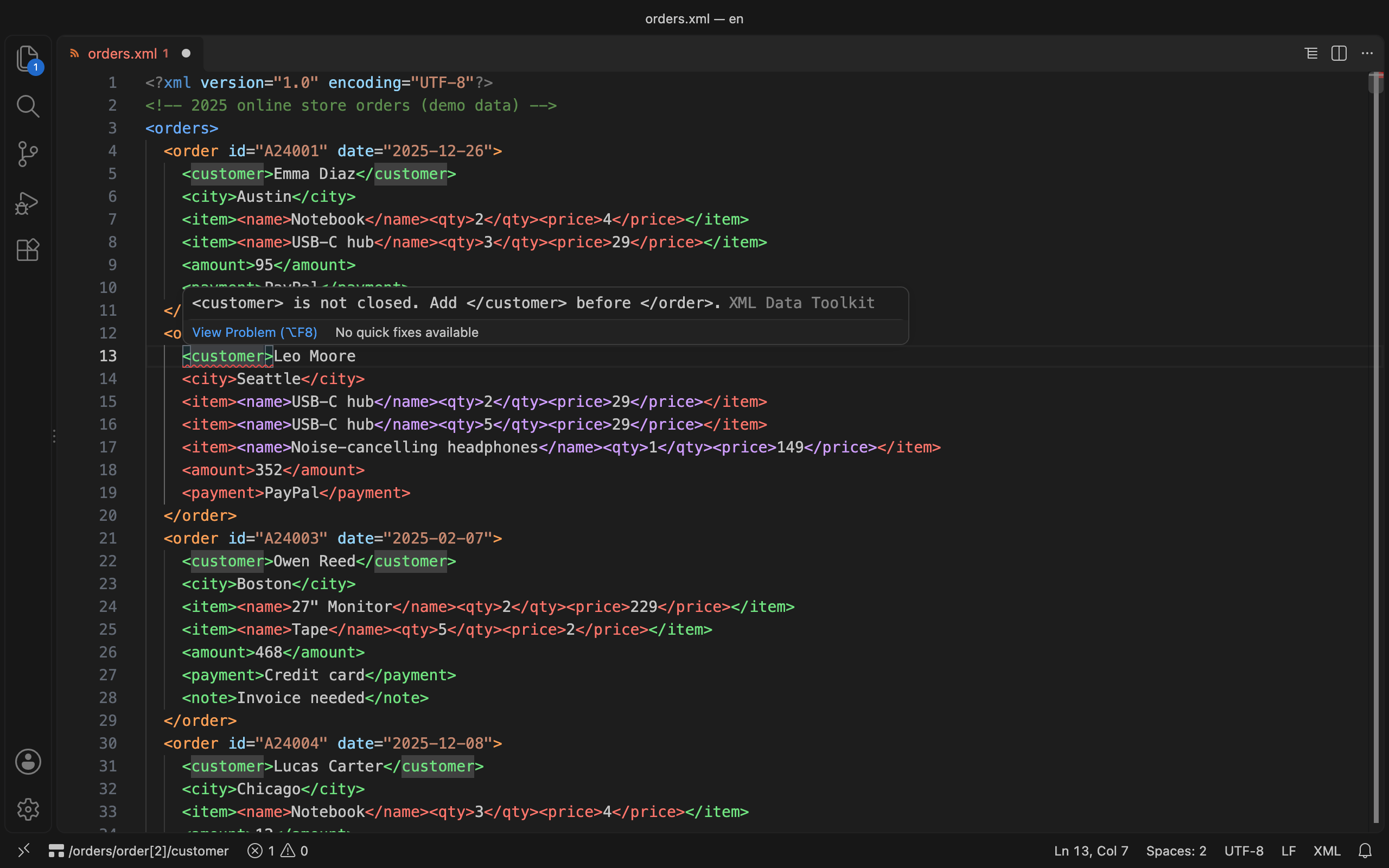Viewport: 1389px width, 868px height.
Task: Split the editor to the right
Action: (1339, 53)
